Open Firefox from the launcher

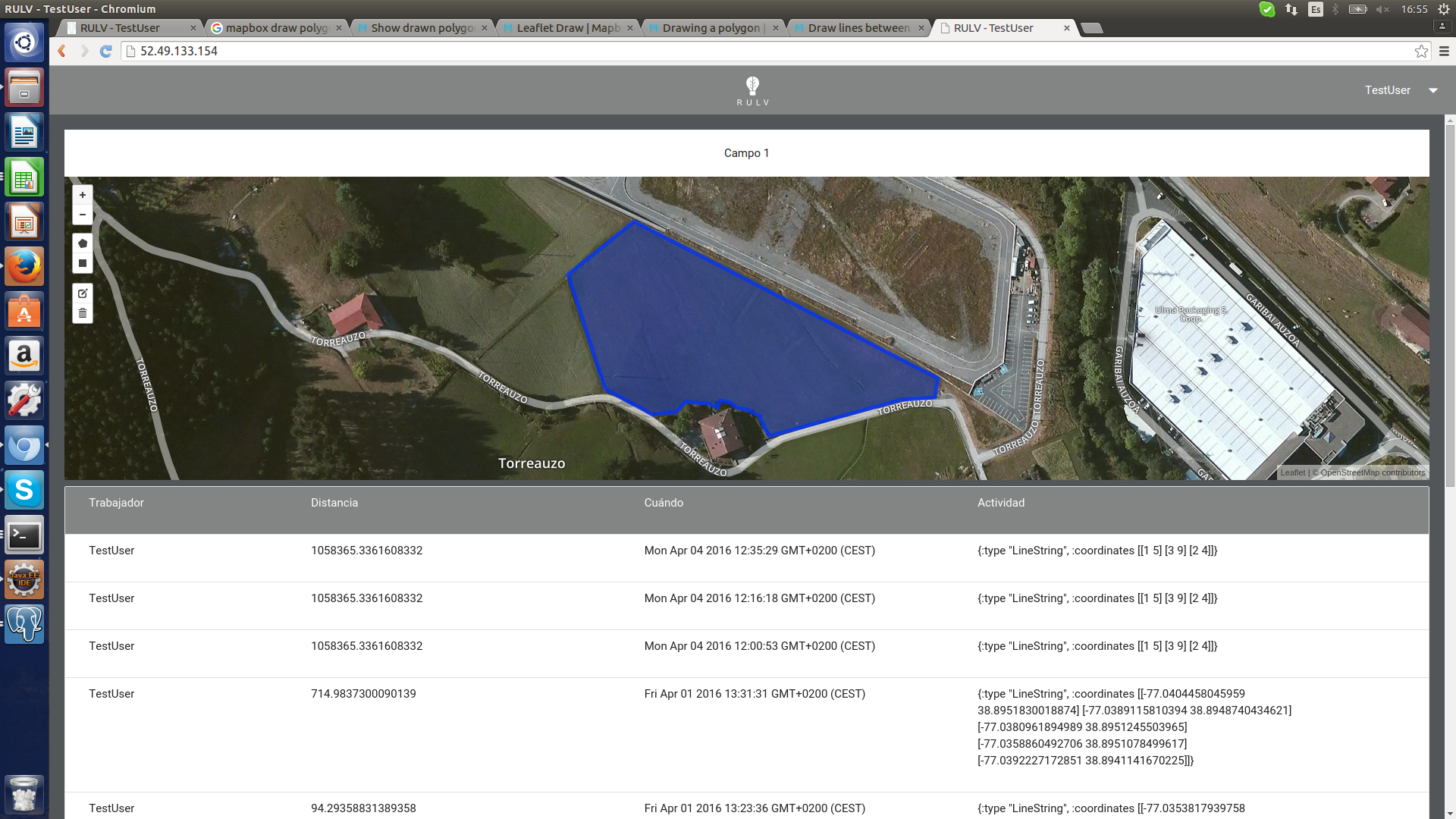point(24,266)
